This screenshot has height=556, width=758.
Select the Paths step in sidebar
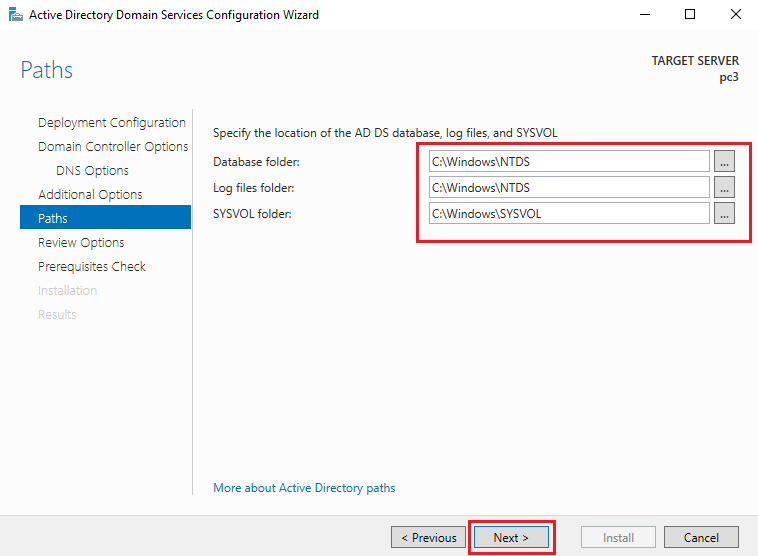53,218
